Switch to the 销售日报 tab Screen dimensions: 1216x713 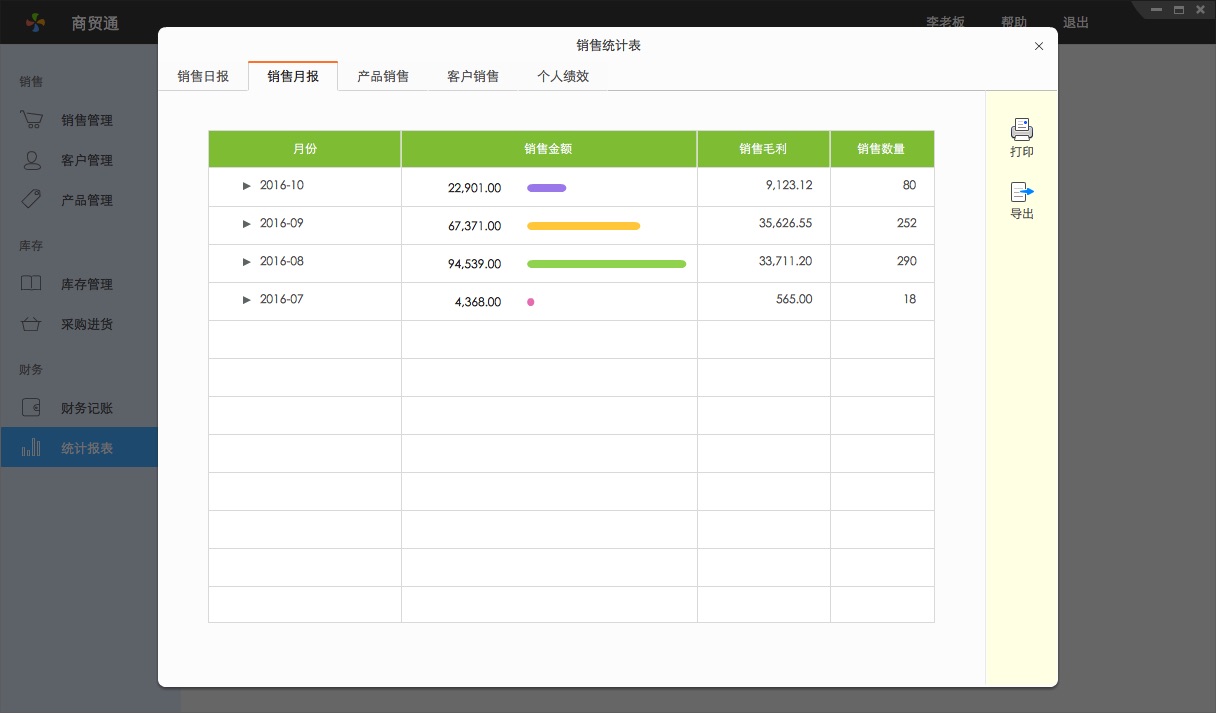203,76
